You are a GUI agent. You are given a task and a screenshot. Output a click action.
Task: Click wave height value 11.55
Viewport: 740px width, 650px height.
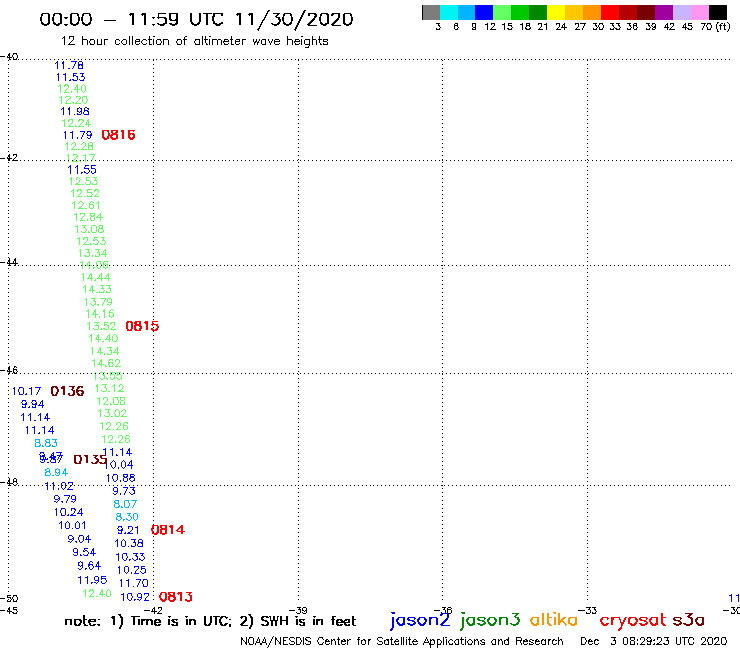click(82, 170)
